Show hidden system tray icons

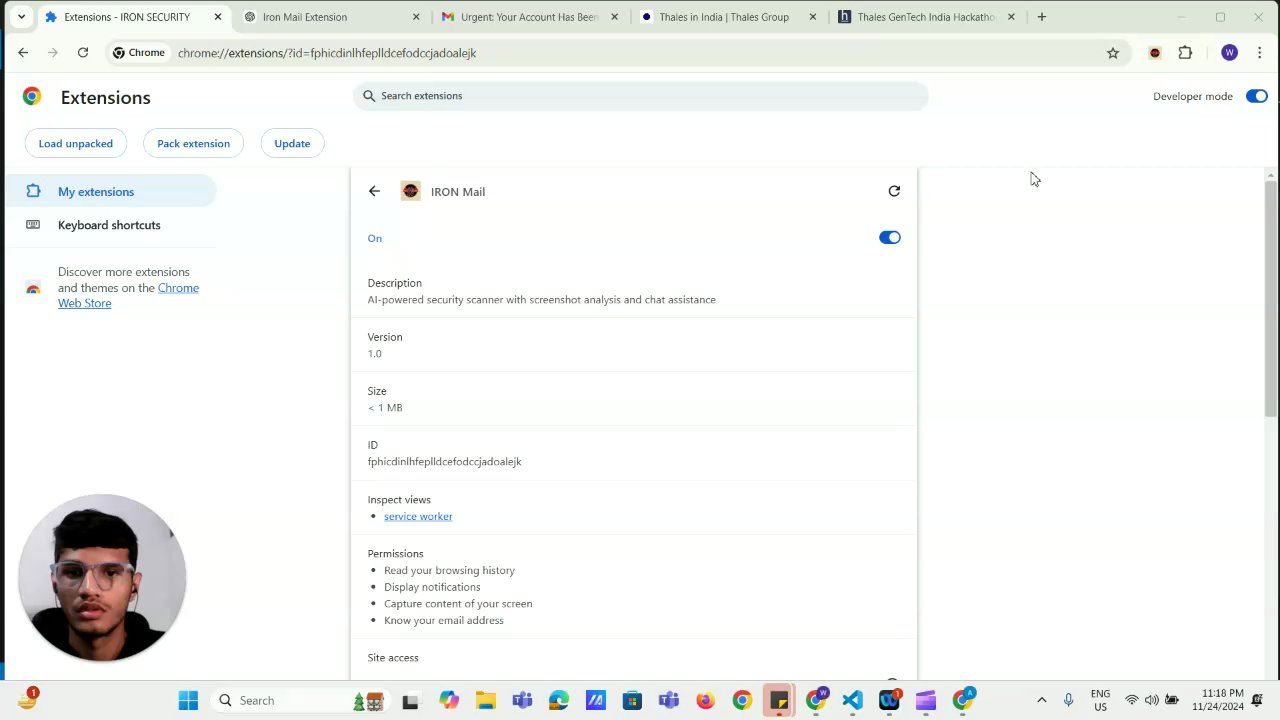[x=1041, y=700]
